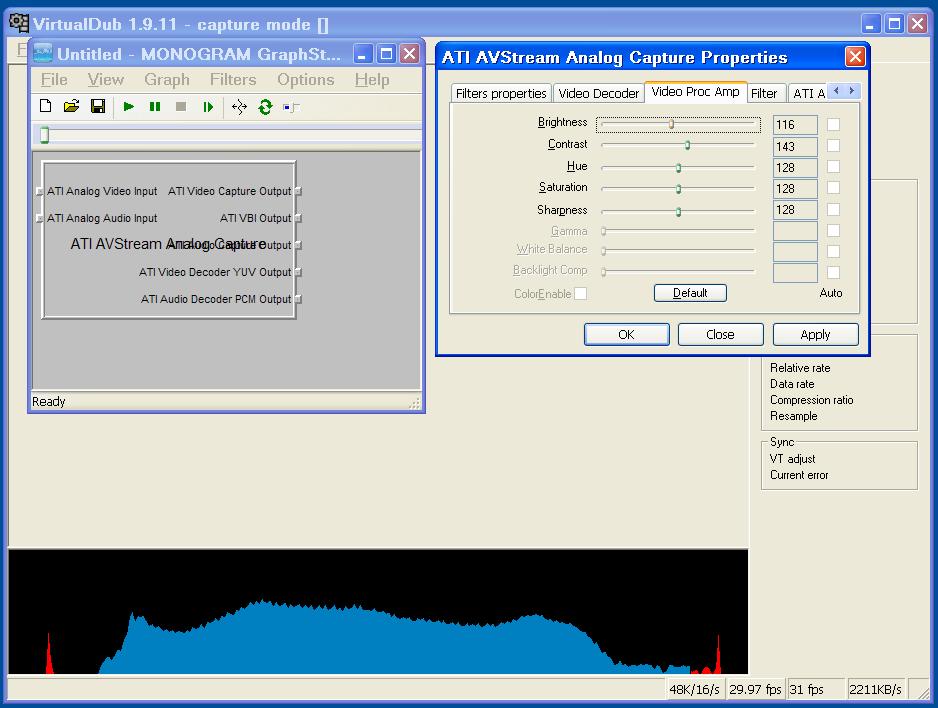Image resolution: width=938 pixels, height=708 pixels.
Task: Click the 2211KB/s status bar entry
Action: (x=875, y=689)
